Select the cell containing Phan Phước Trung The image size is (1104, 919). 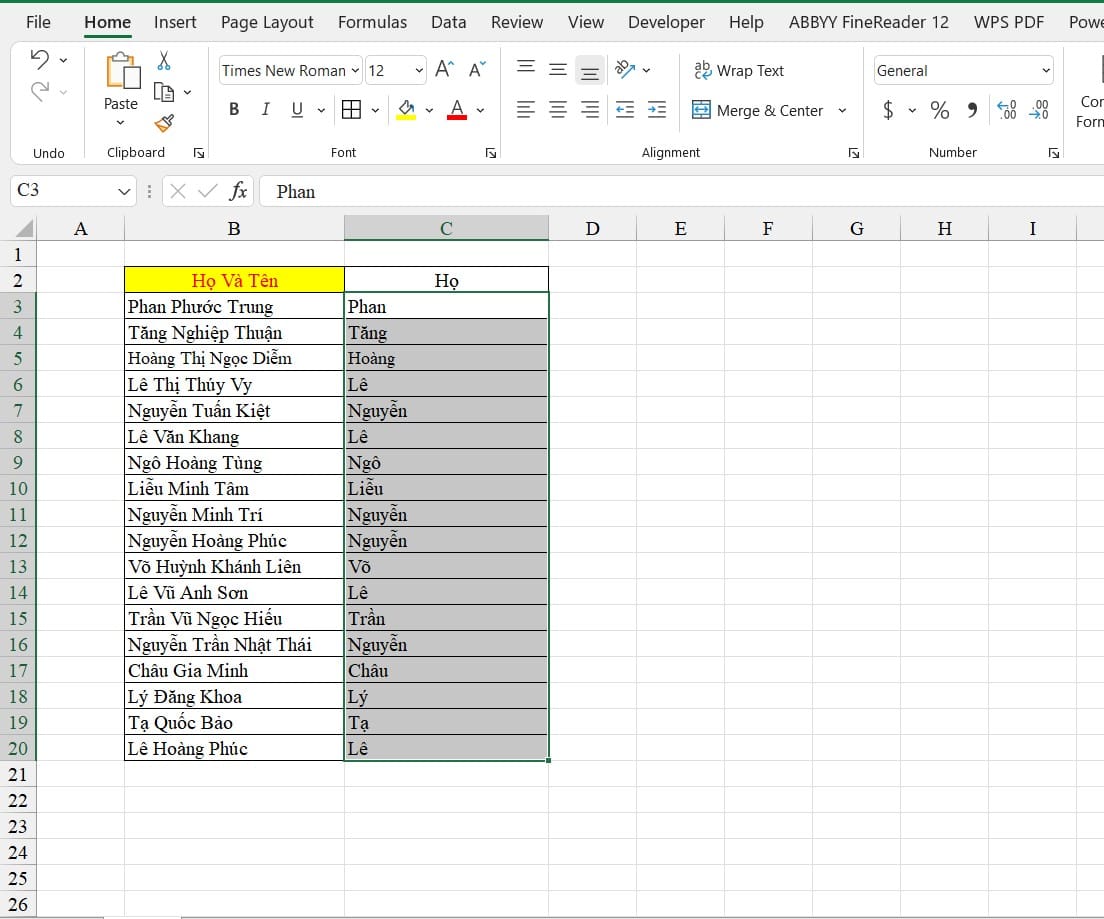click(x=234, y=306)
